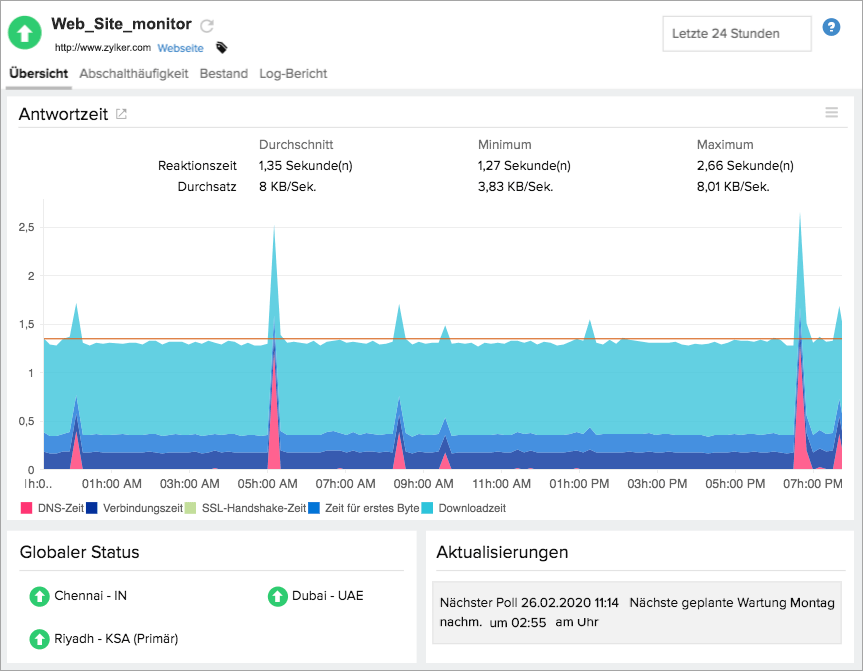Screen dimensions: 863x671
Task: Click the 2,66 Sekunde(n) maximum value
Action: pos(745,166)
